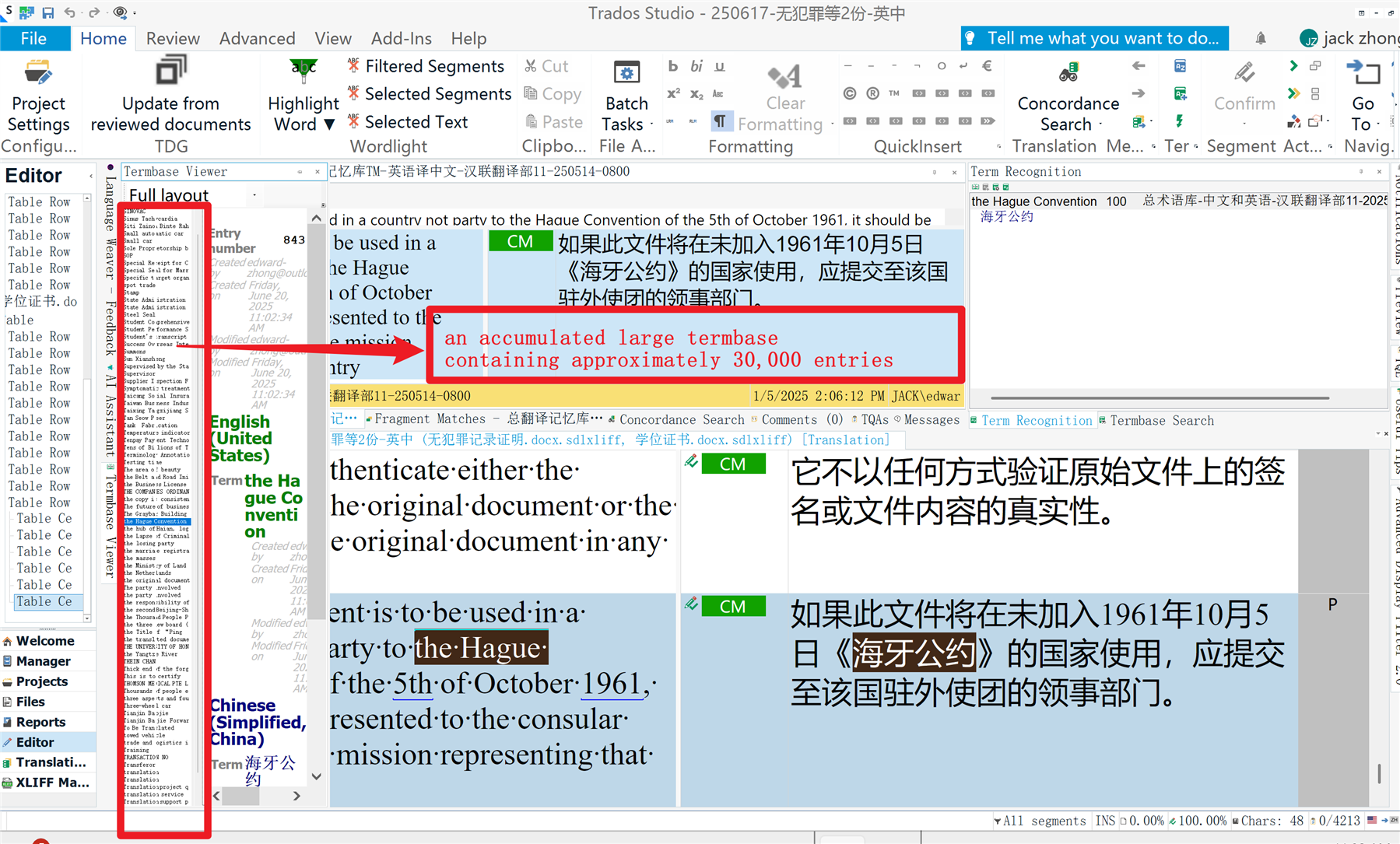Expand QuickInsert group dialog launcher
Image resolution: width=1400 pixels, height=844 pixels.
(x=1000, y=146)
